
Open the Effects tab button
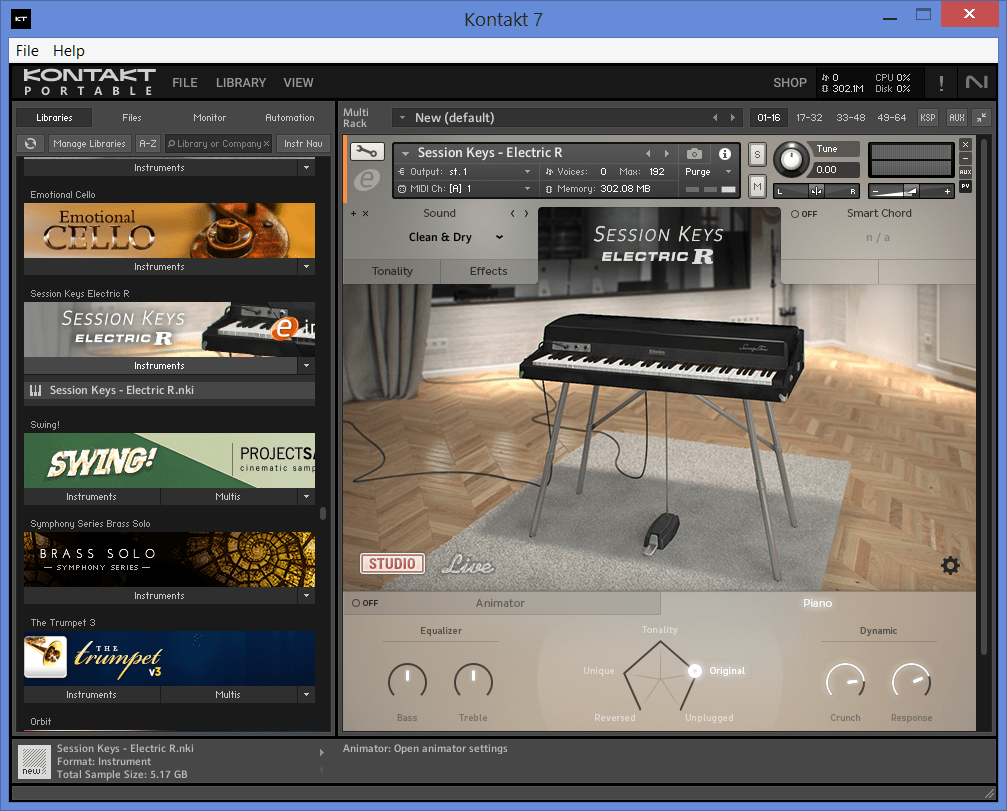(489, 271)
